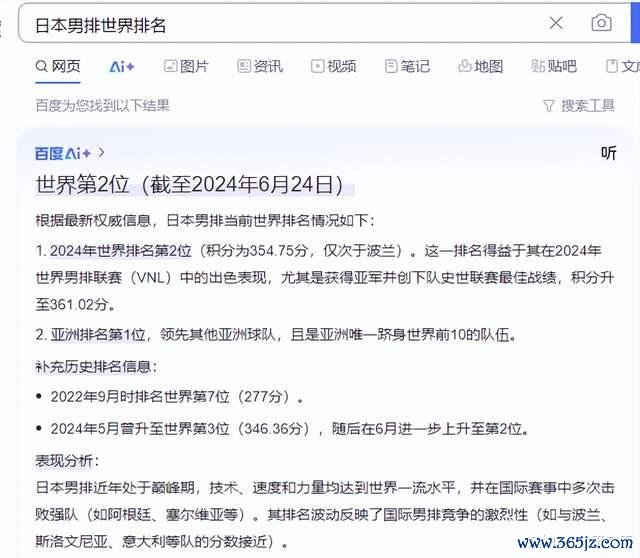Click the text 亚洲排名第1位
Image resolution: width=640 pixels, height=558 pixels.
tap(98, 335)
